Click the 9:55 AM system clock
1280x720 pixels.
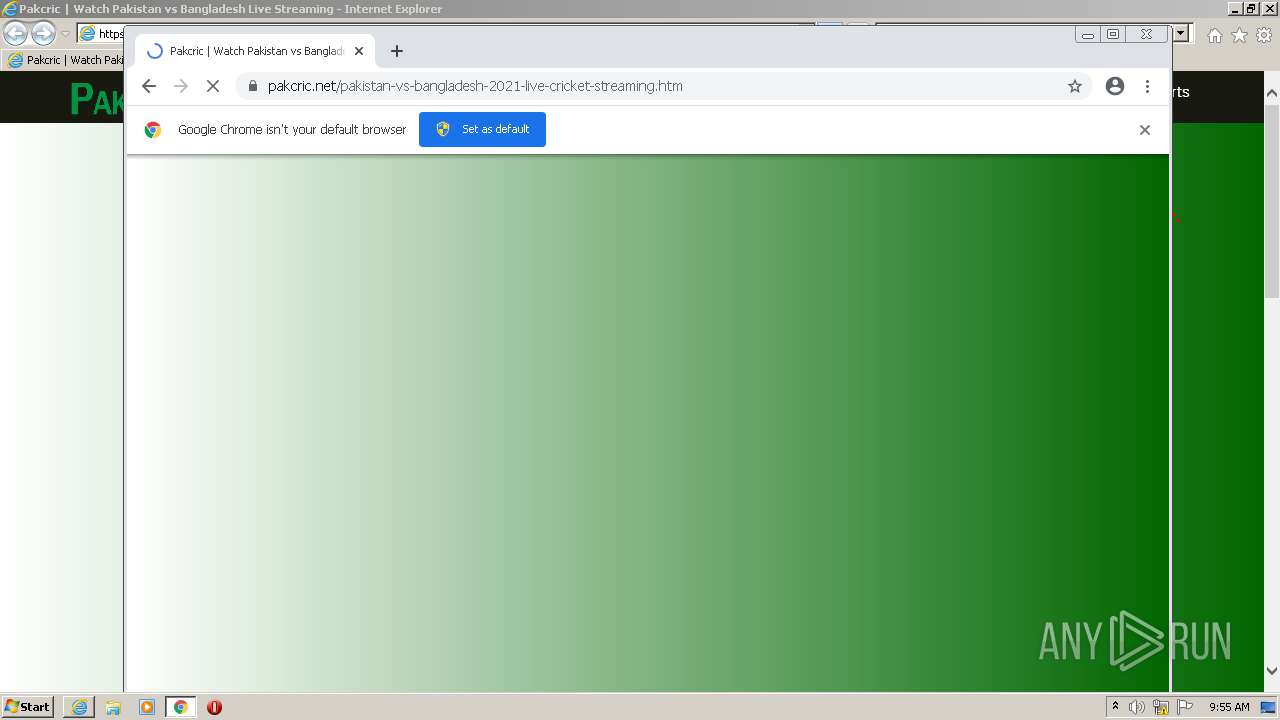click(1229, 707)
